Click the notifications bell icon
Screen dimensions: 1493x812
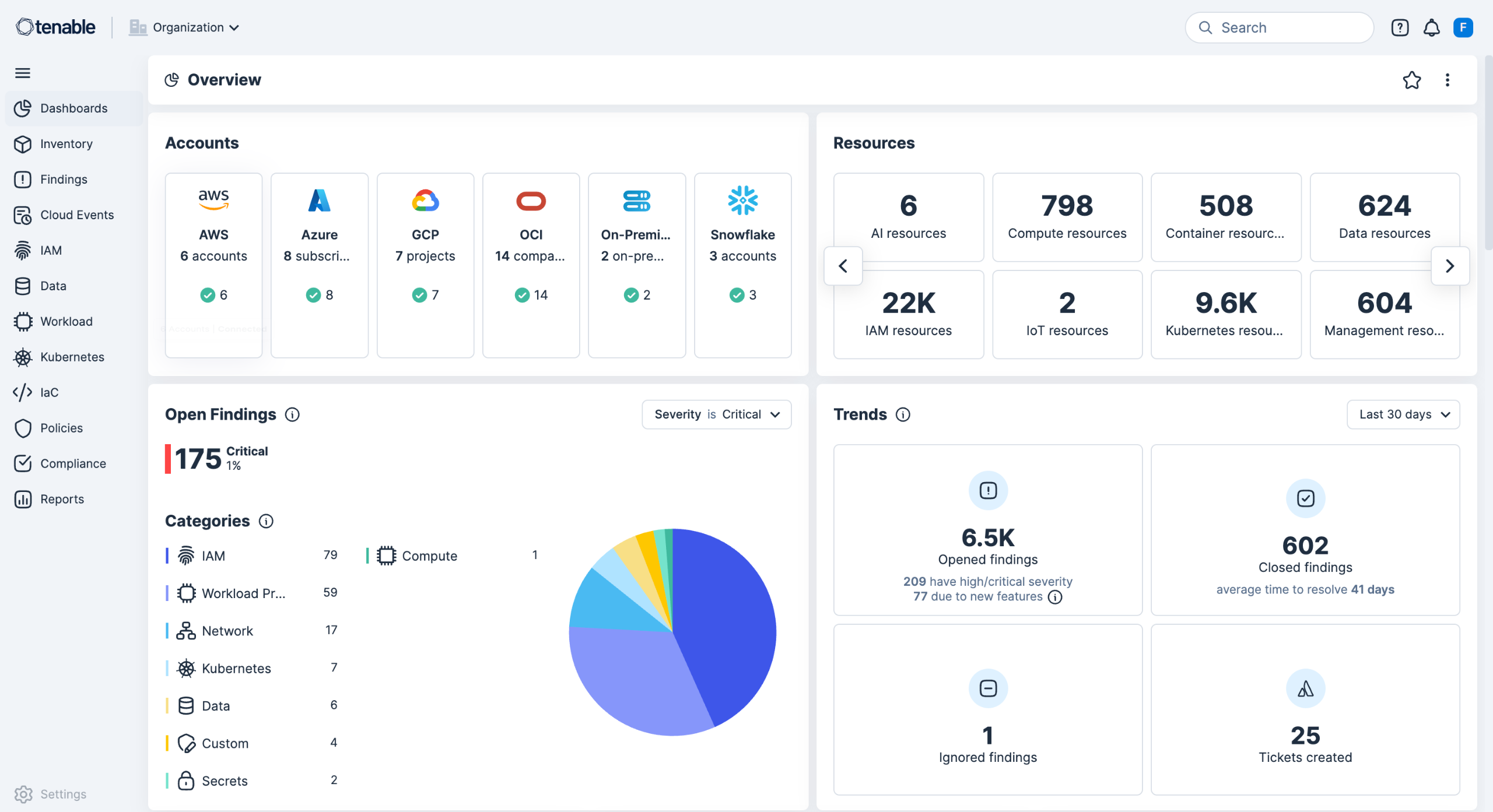(1431, 27)
